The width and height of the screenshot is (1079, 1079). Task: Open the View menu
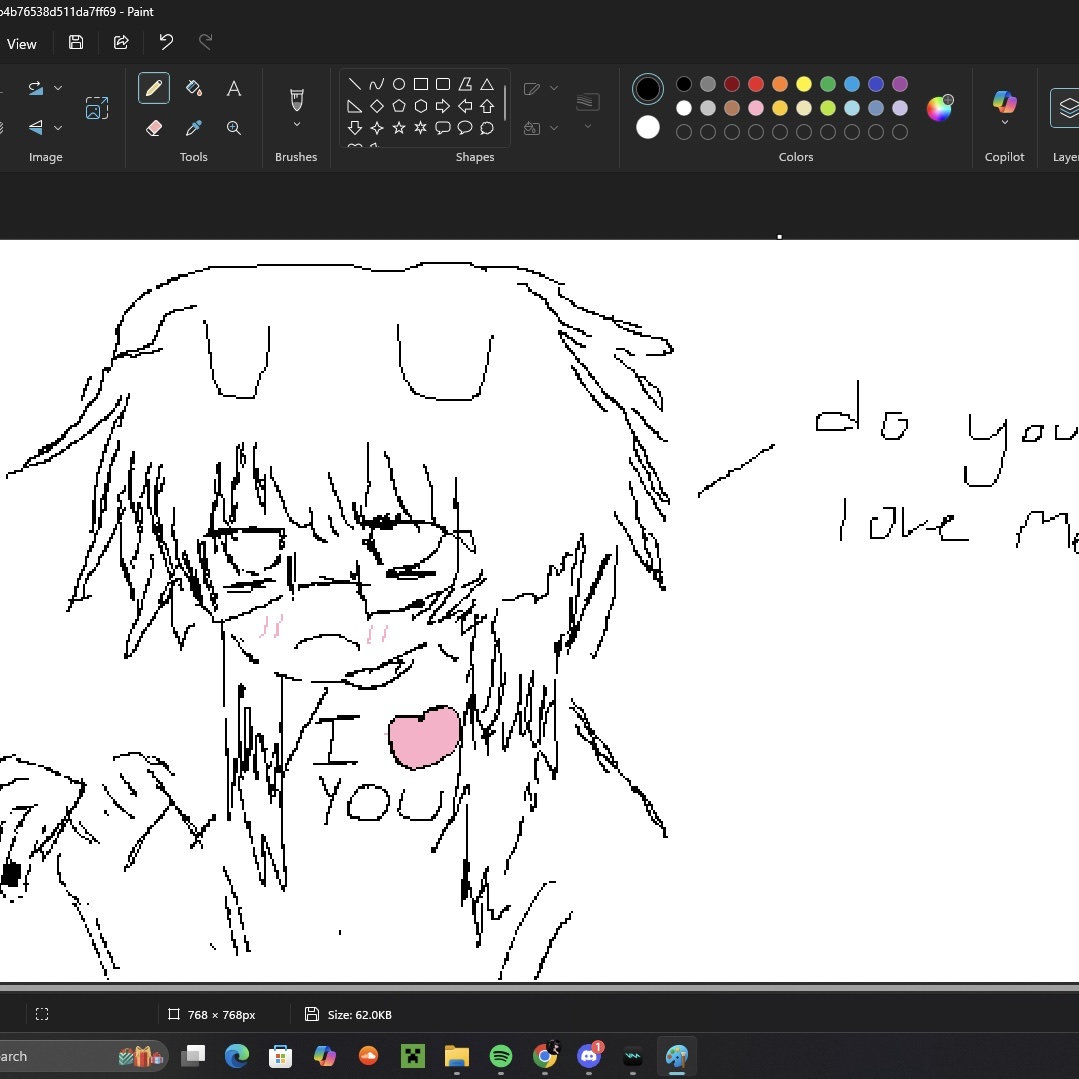coord(21,43)
